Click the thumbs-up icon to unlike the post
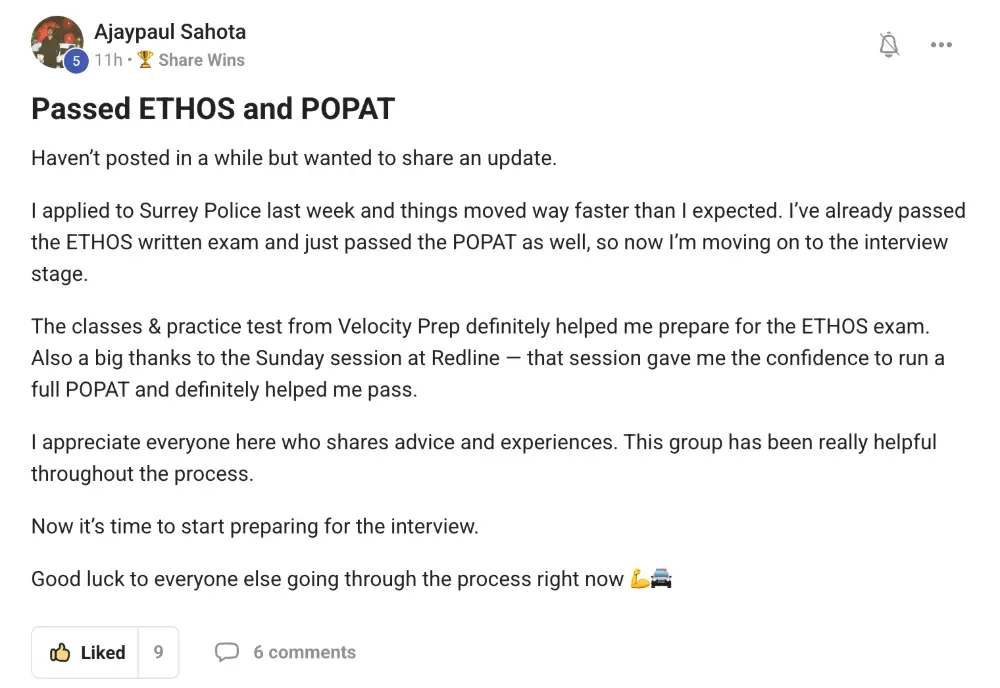The height and width of the screenshot is (688, 1000). [x=60, y=653]
